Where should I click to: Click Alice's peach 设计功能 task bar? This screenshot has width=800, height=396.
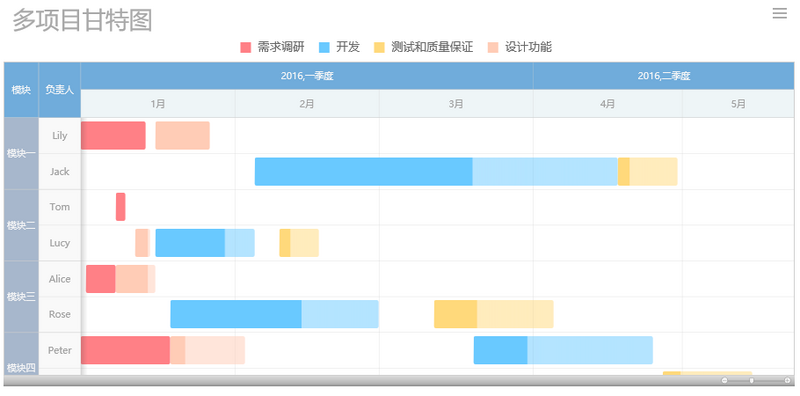coord(135,279)
